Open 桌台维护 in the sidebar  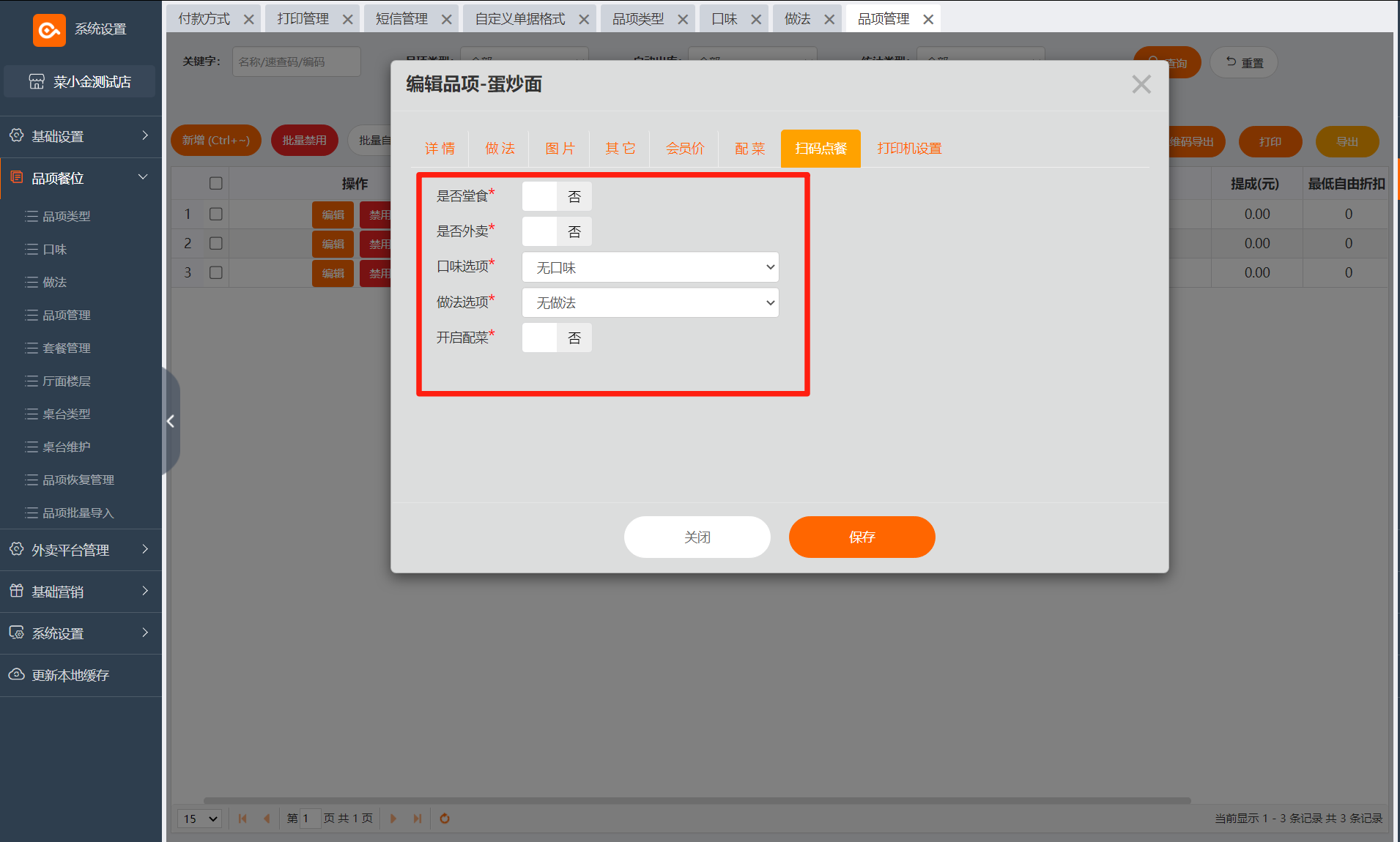(67, 447)
